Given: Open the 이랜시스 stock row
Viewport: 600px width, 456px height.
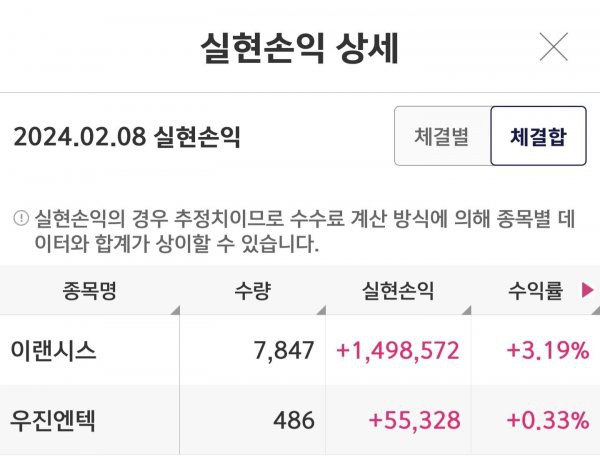Looking at the screenshot, I should tap(300, 350).
